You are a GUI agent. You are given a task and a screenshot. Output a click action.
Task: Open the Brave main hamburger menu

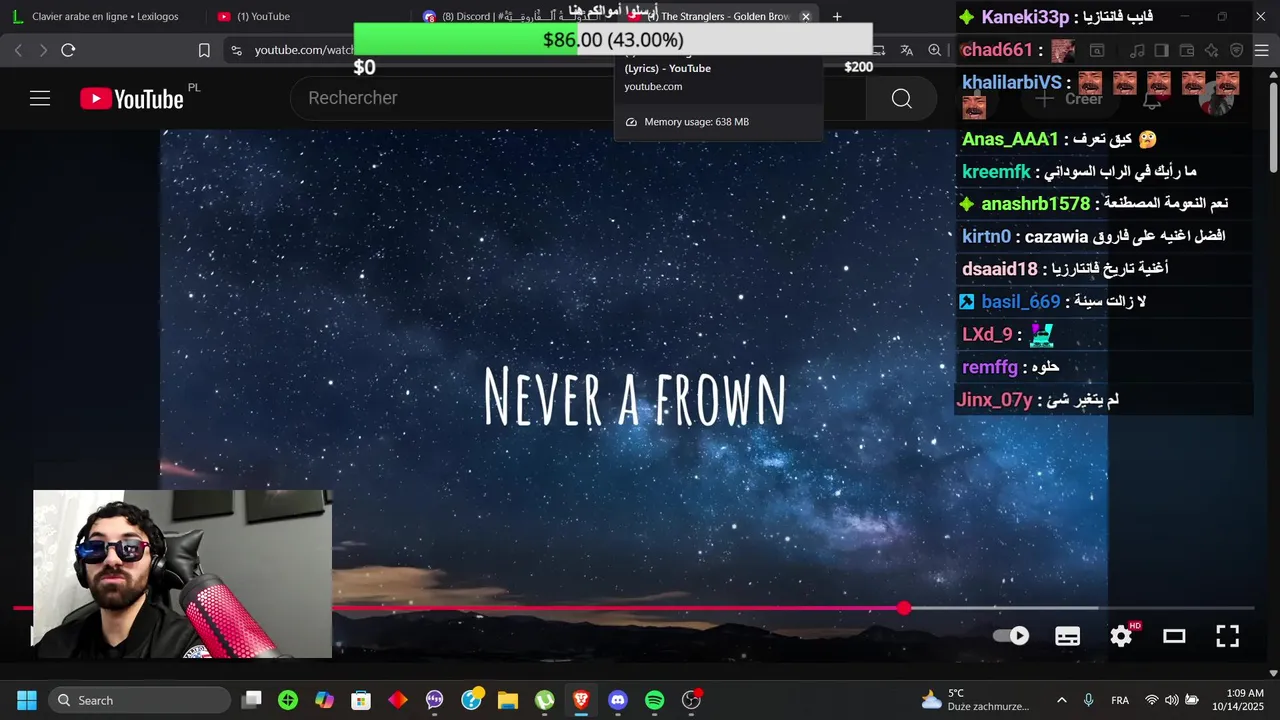pos(1261,50)
